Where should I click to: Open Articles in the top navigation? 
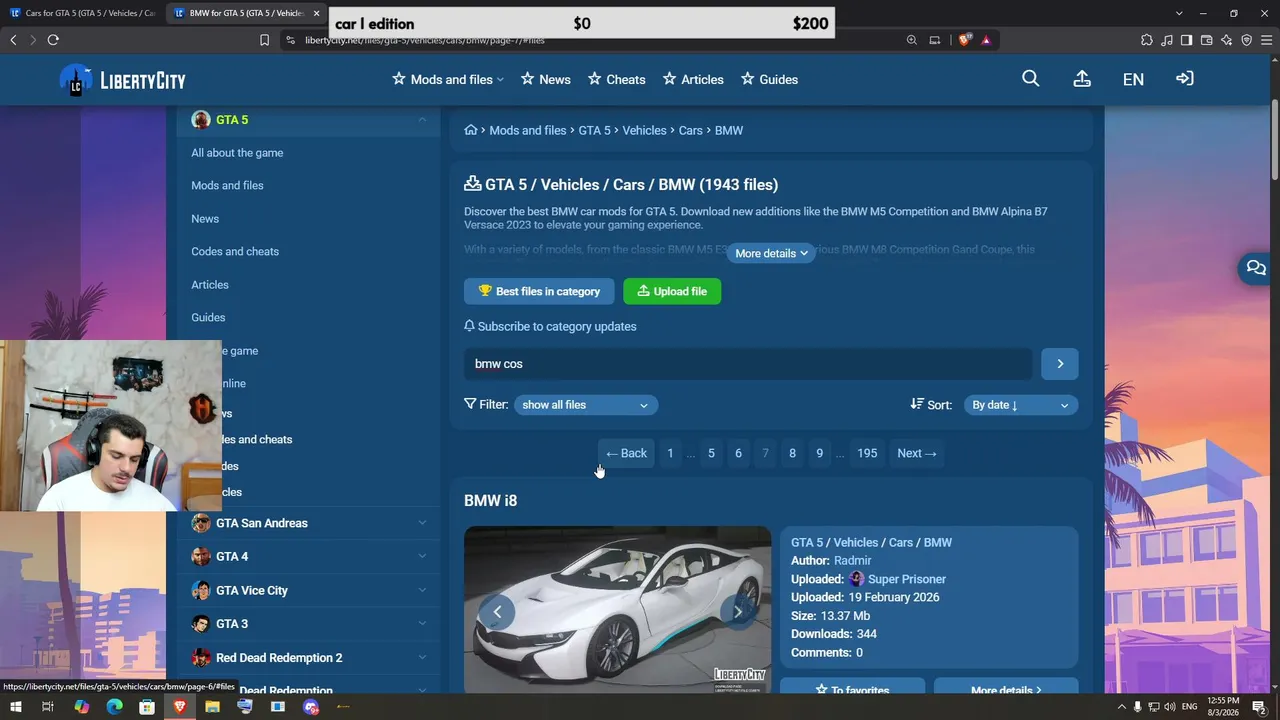point(693,80)
